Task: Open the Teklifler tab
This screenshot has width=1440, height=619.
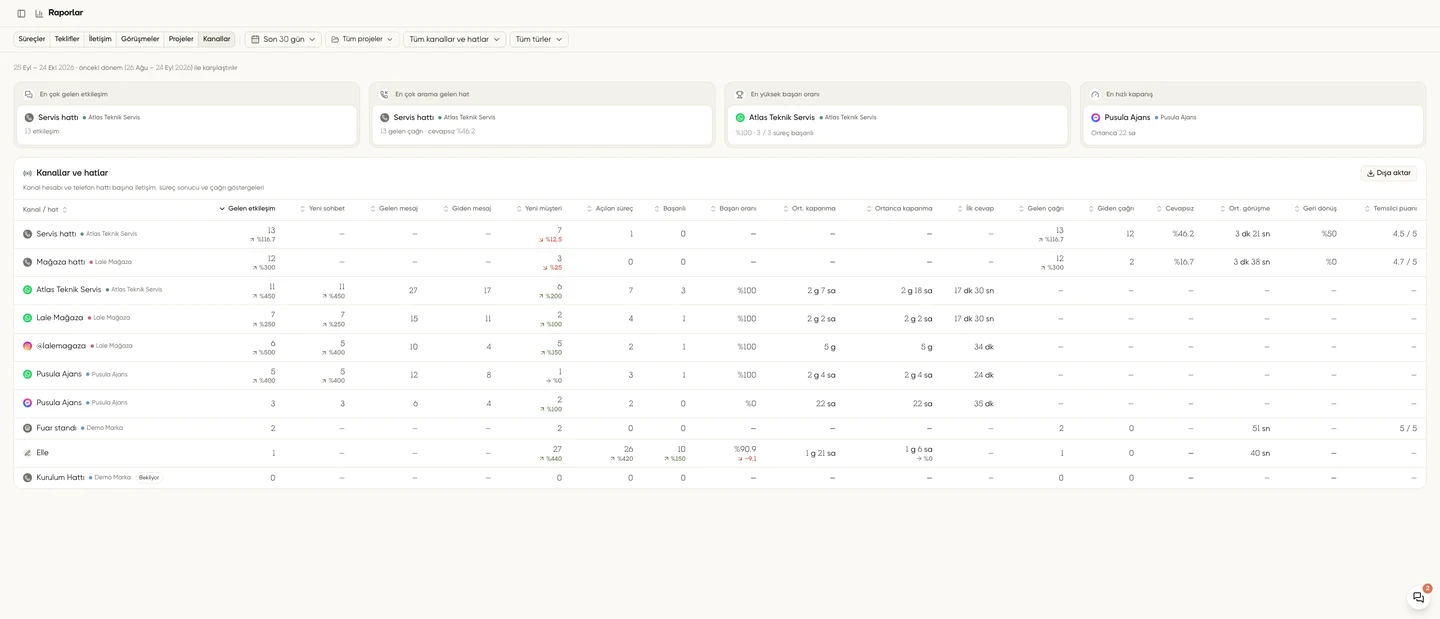Action: pyautogui.click(x=67, y=39)
